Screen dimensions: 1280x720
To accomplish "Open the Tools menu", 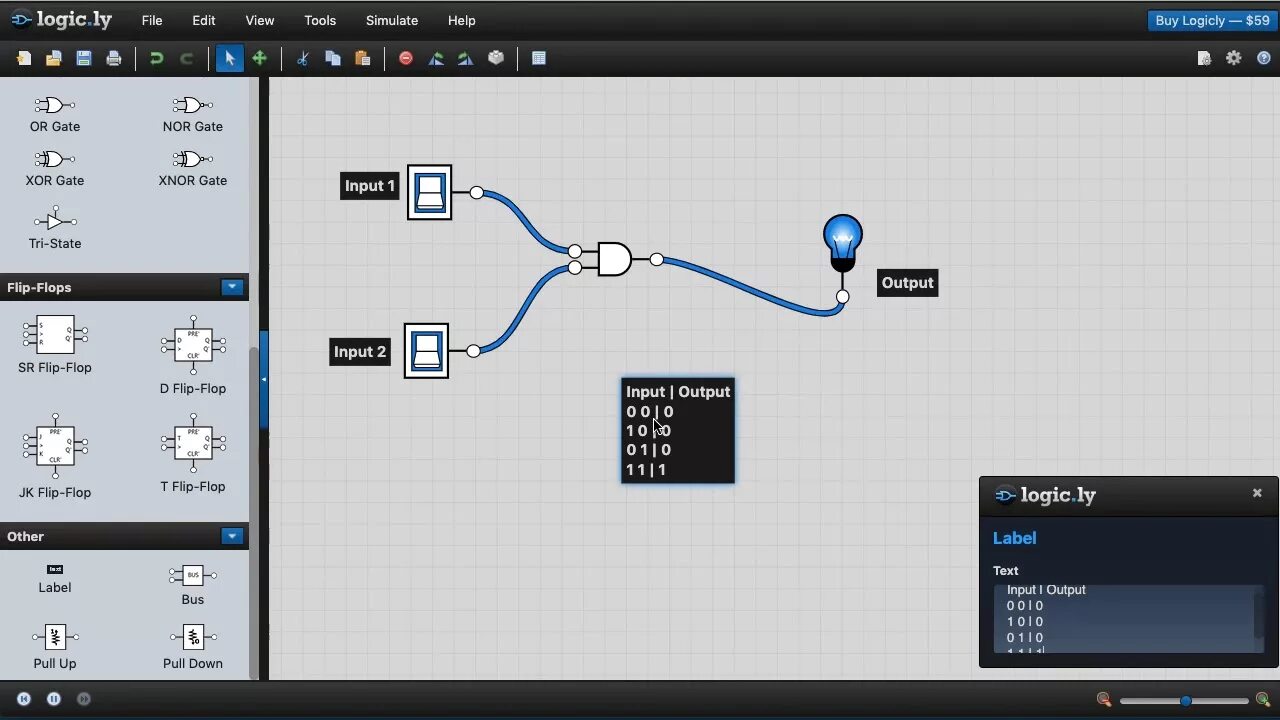I will [319, 20].
